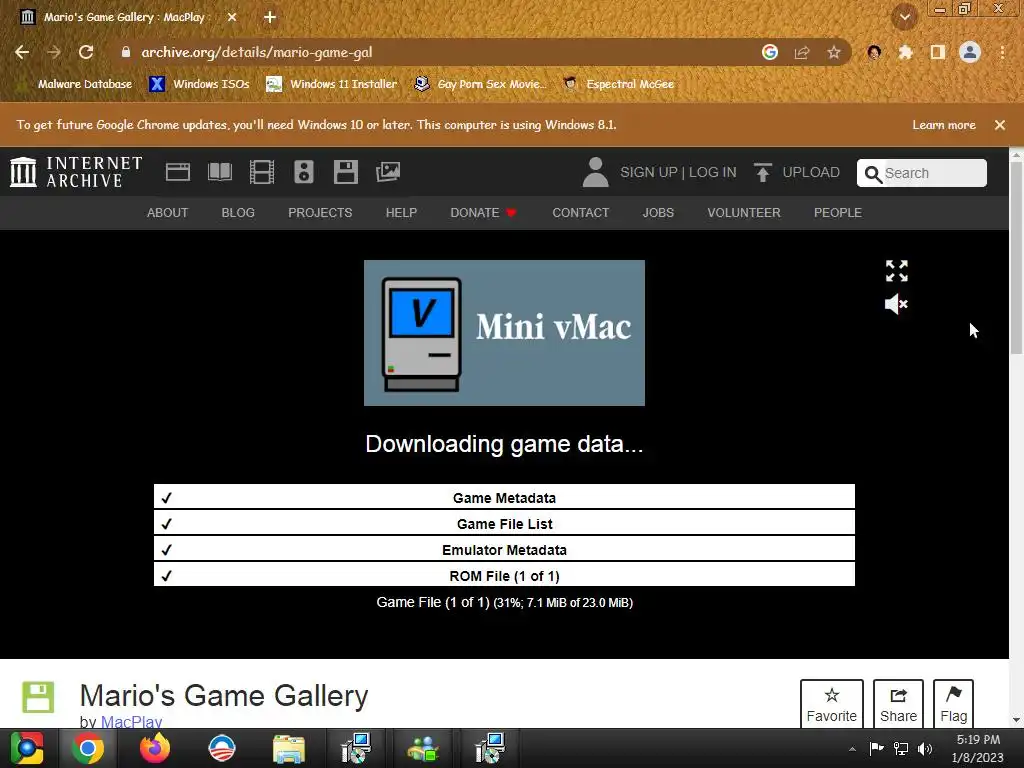Viewport: 1024px width, 768px height.
Task: Click SIGN UP link
Action: [649, 172]
